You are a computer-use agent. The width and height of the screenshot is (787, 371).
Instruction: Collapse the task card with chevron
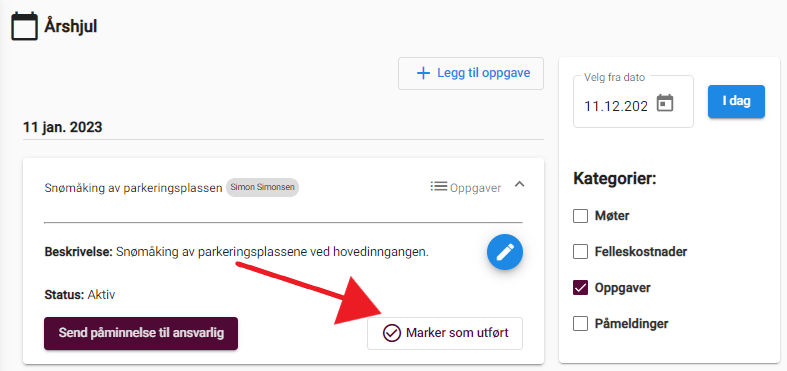[x=520, y=184]
